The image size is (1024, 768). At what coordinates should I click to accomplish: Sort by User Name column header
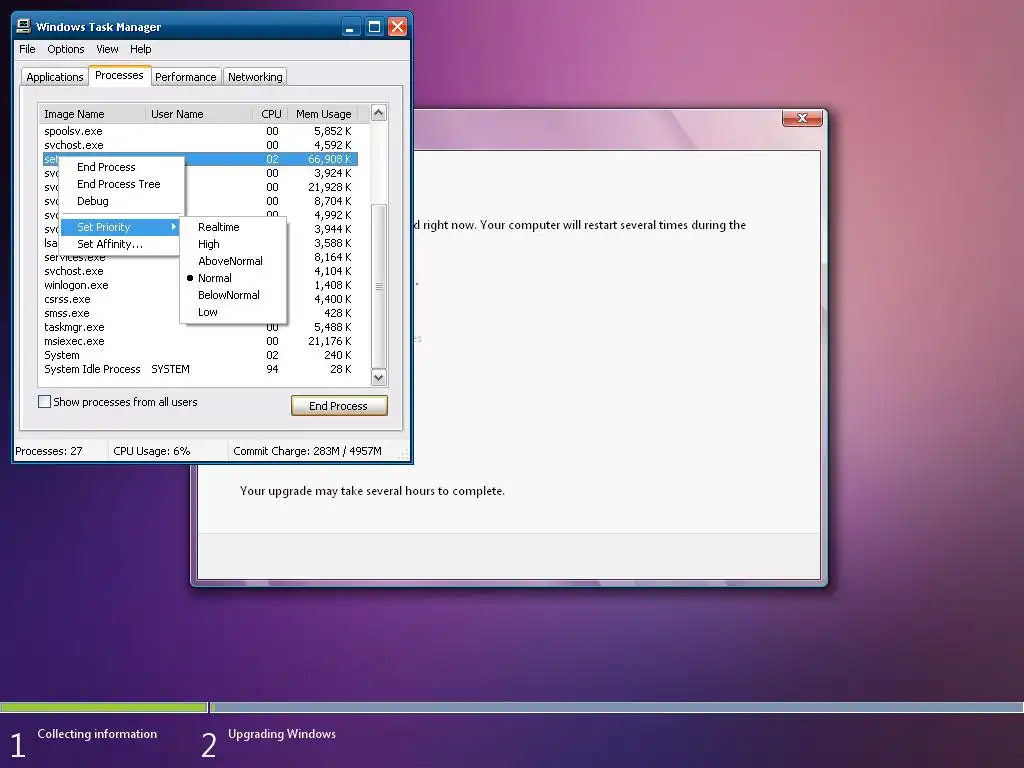click(199, 114)
